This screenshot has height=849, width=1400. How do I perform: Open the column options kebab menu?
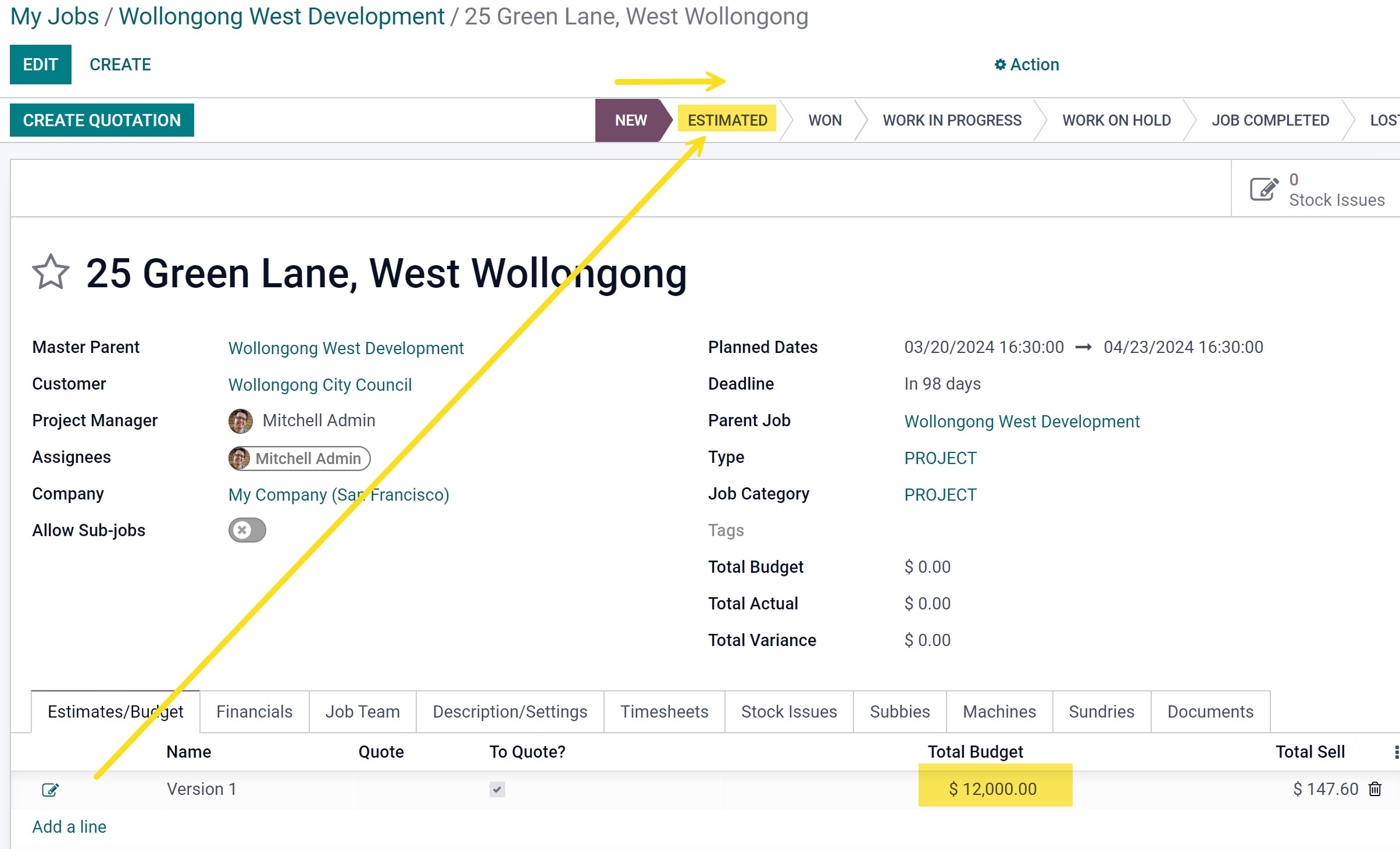click(x=1395, y=752)
